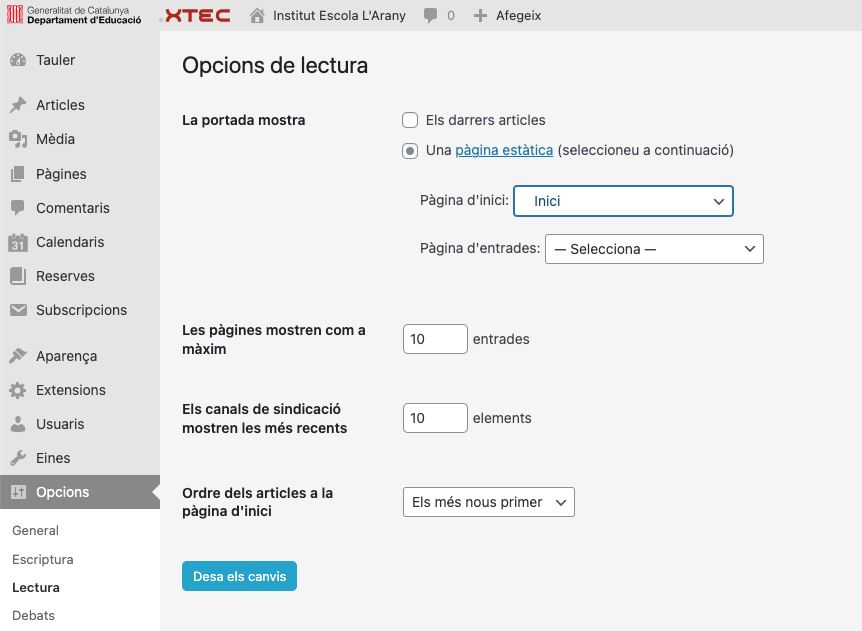Open the Mèdia library icon

(x=18, y=139)
